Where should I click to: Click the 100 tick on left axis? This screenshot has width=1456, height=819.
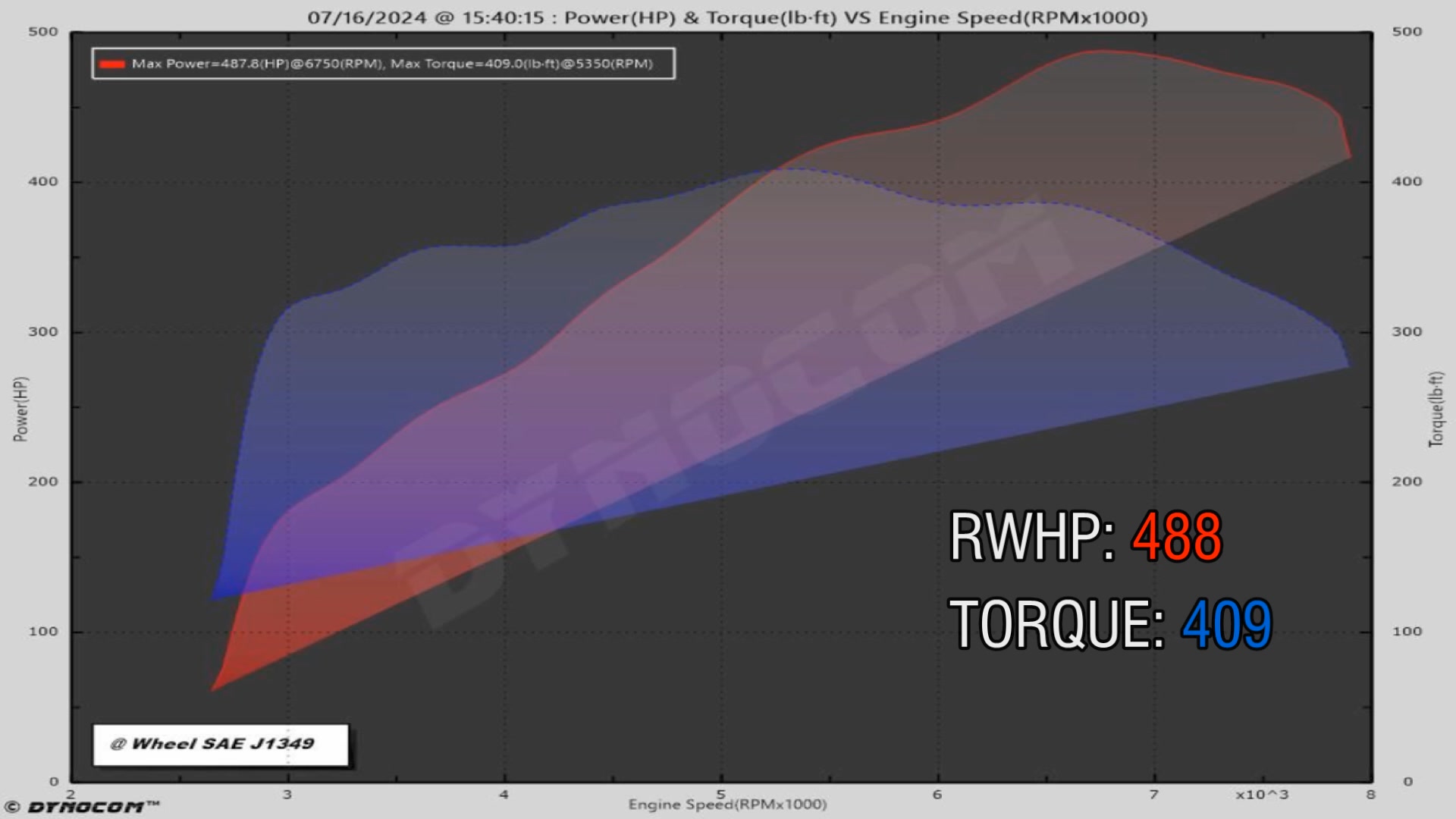(43, 632)
